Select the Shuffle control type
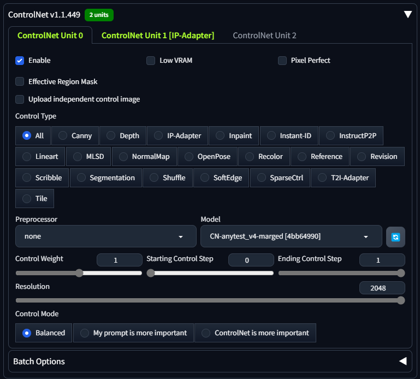The width and height of the screenshot is (420, 379). pos(168,178)
